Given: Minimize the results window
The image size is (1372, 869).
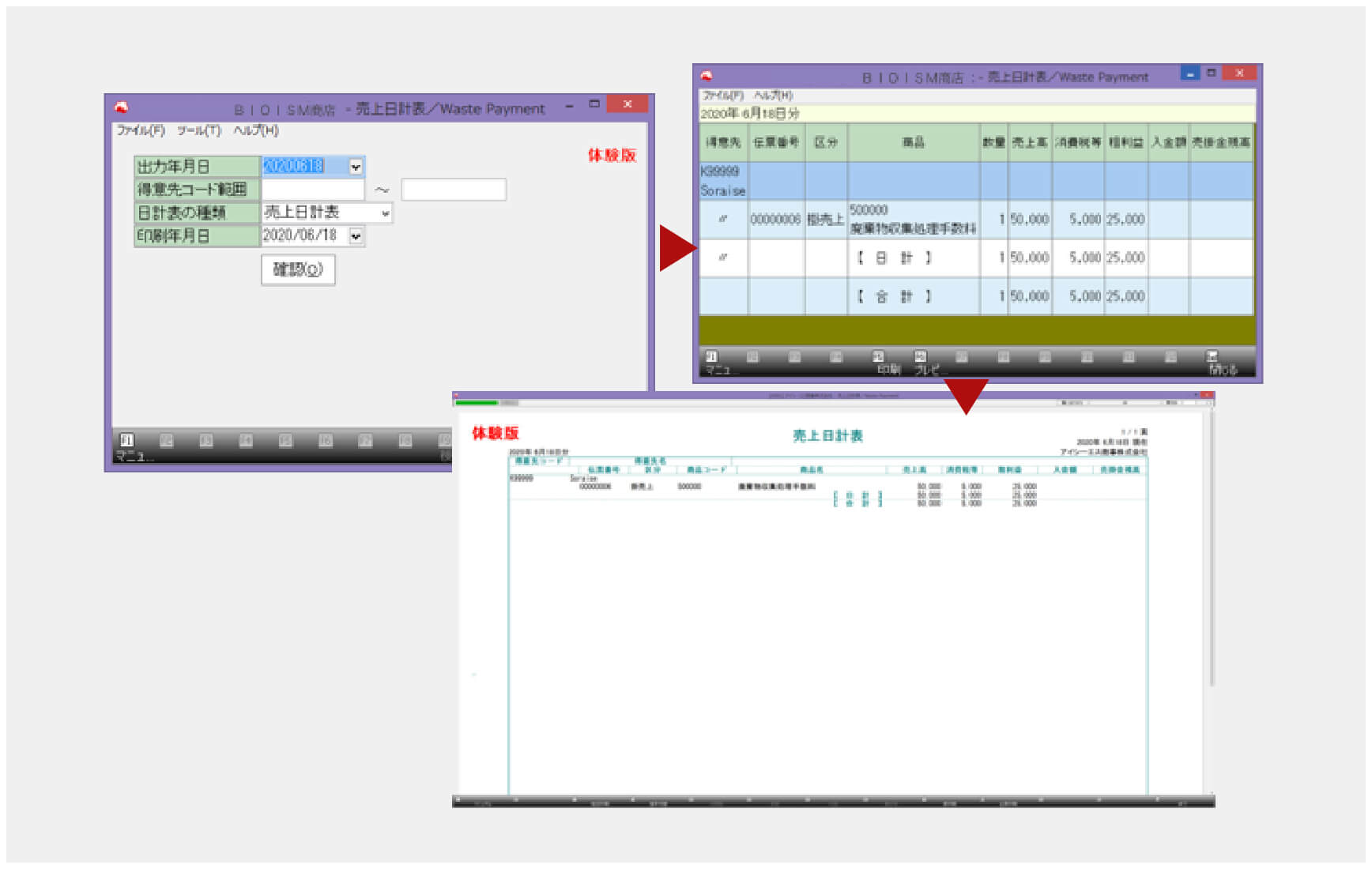Looking at the screenshot, I should 1190,73.
